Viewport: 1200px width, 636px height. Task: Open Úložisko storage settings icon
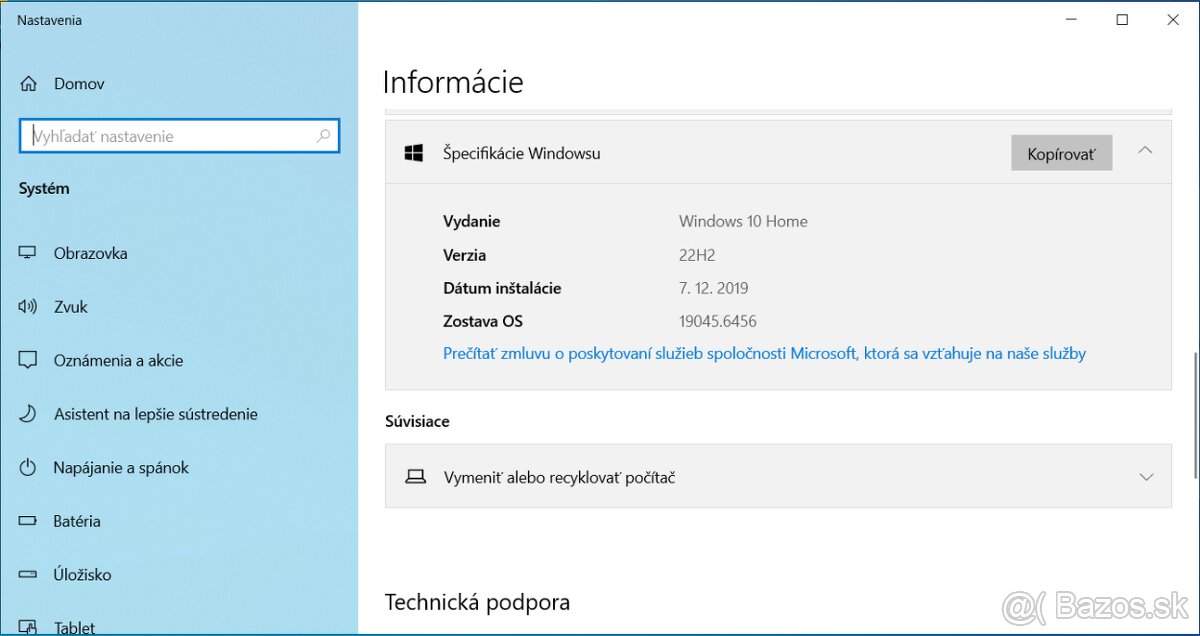tap(29, 574)
